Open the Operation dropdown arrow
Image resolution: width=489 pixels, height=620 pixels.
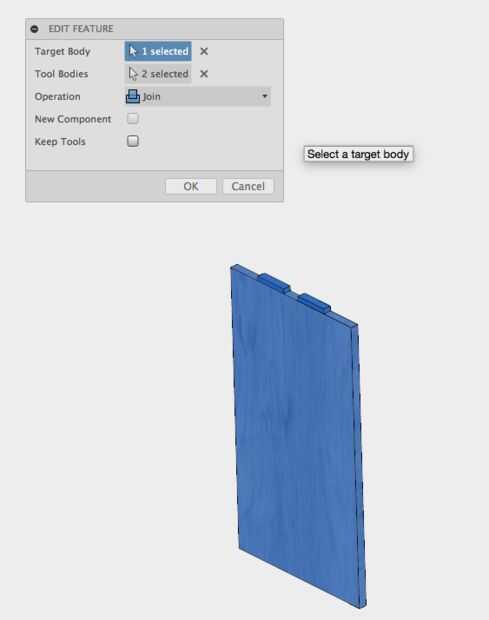point(264,96)
